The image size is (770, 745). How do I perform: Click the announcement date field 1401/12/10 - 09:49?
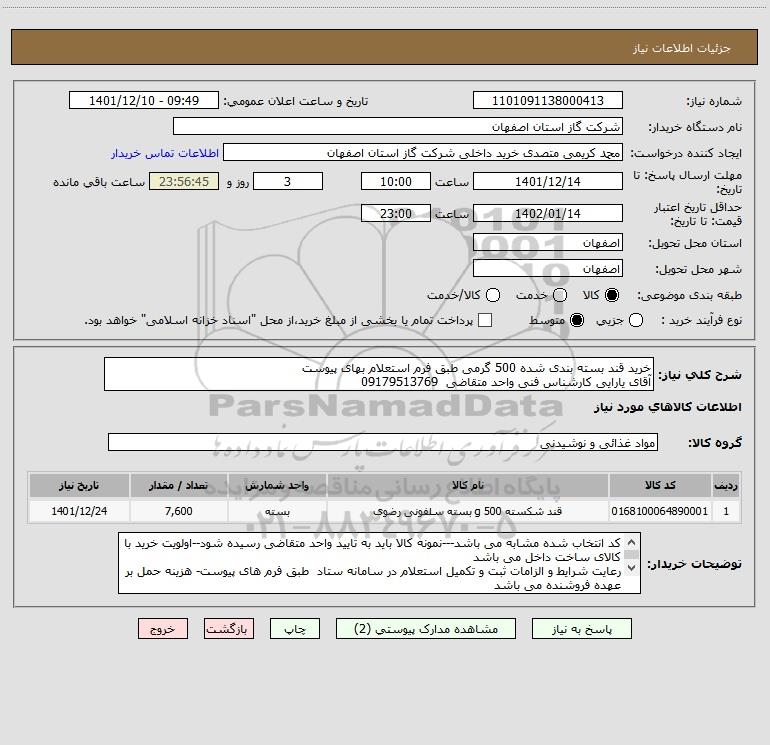coord(144,101)
